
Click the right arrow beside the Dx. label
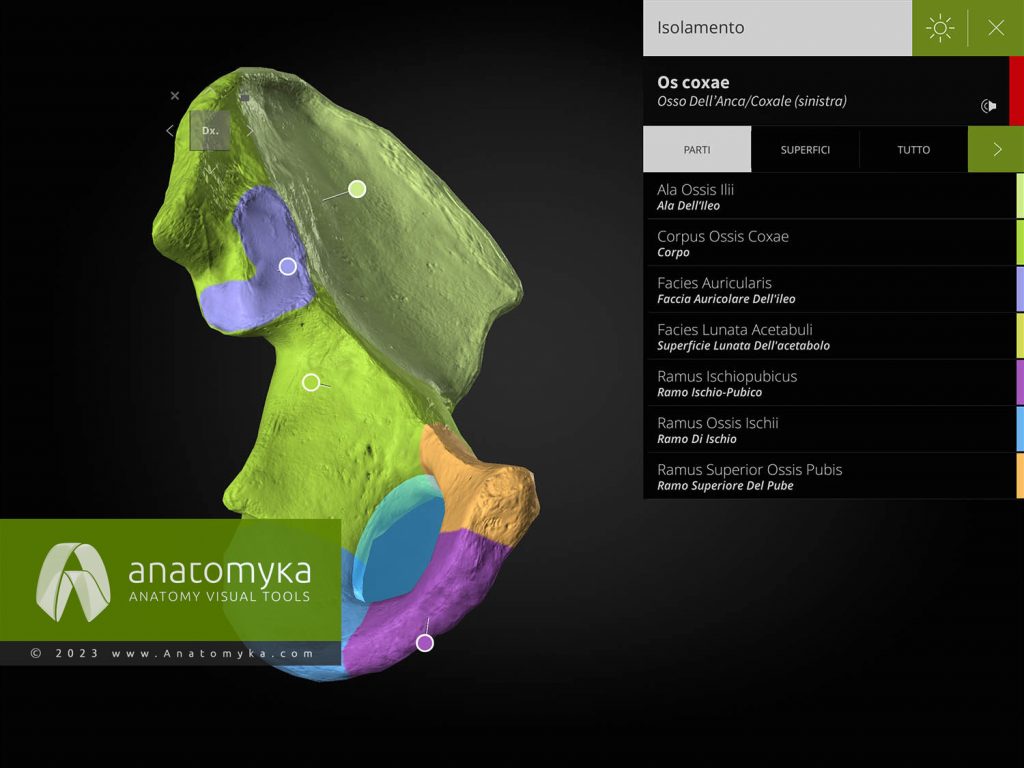[249, 130]
